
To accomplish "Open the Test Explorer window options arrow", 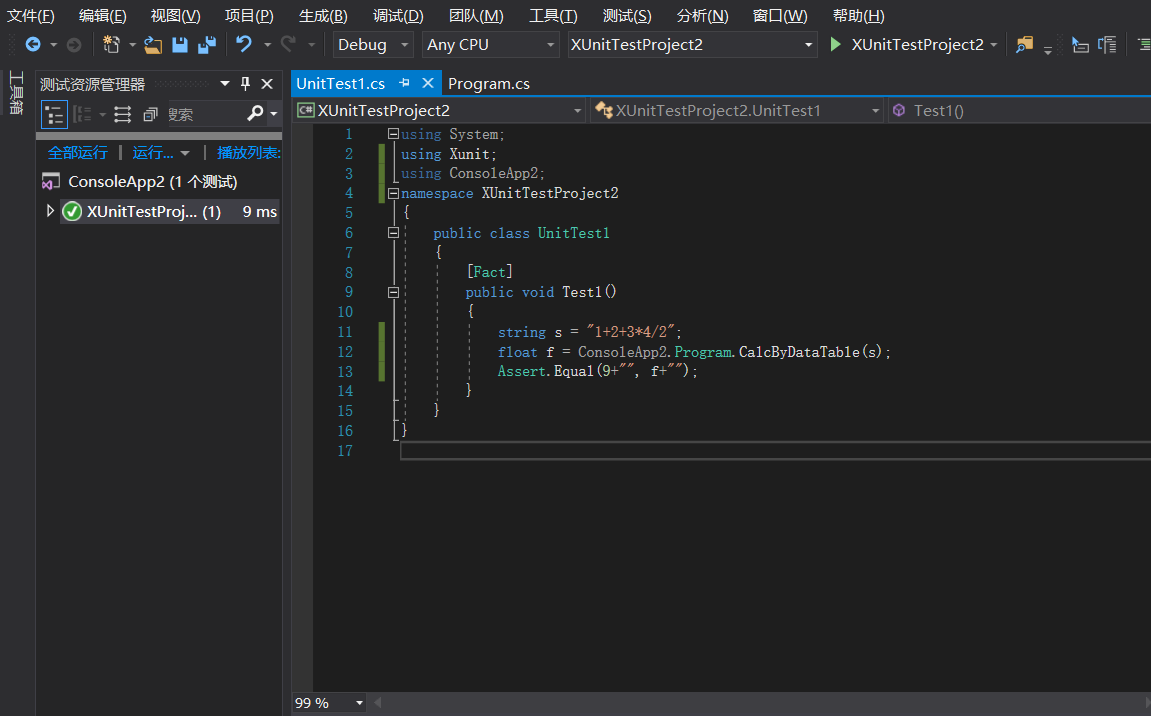I will [225, 84].
